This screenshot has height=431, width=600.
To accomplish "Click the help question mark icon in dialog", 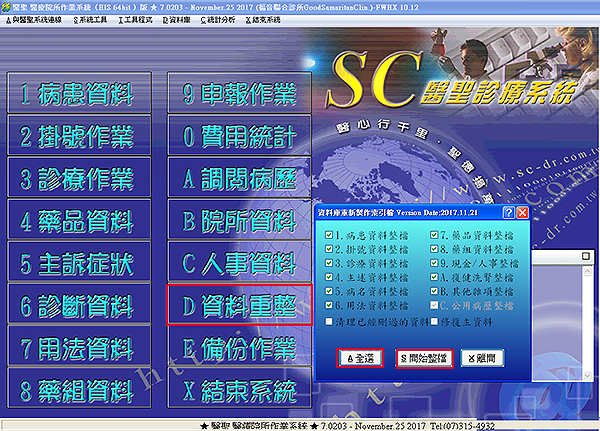I will click(508, 213).
